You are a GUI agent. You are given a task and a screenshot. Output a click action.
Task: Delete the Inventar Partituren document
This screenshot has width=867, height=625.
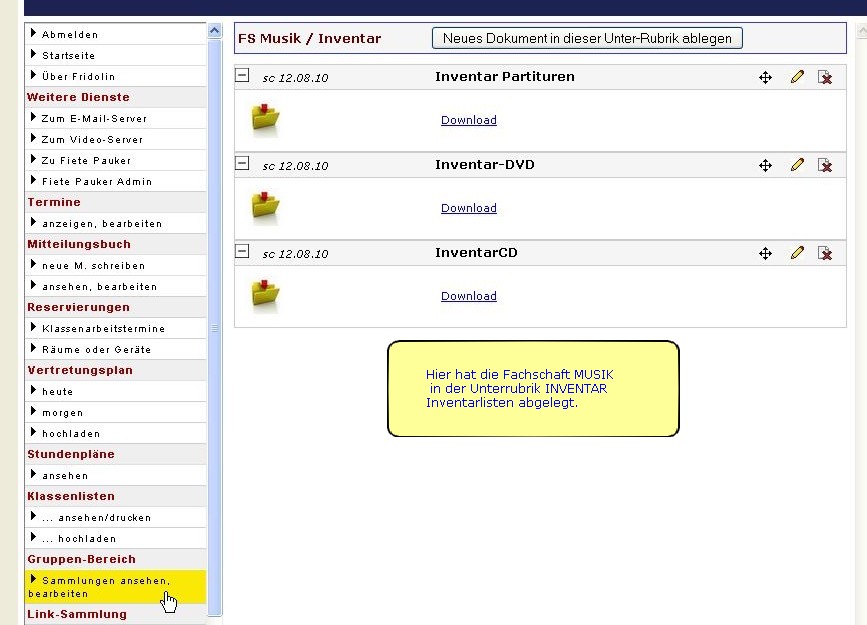coord(825,77)
